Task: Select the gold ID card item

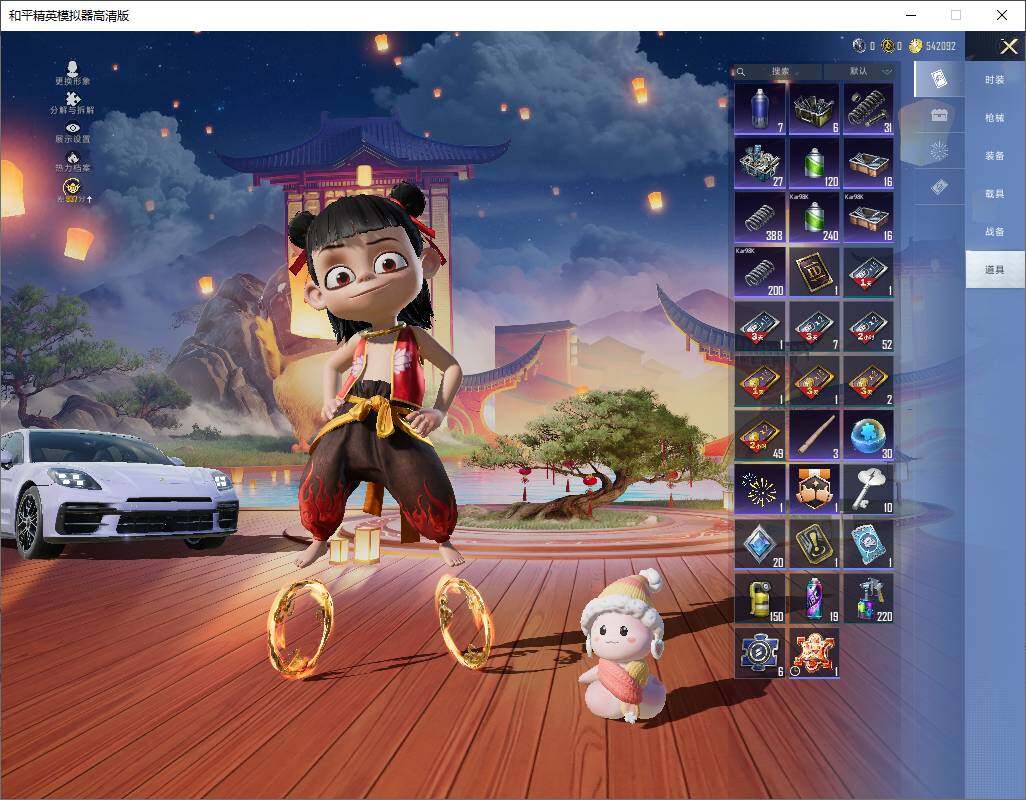Action: [x=814, y=272]
